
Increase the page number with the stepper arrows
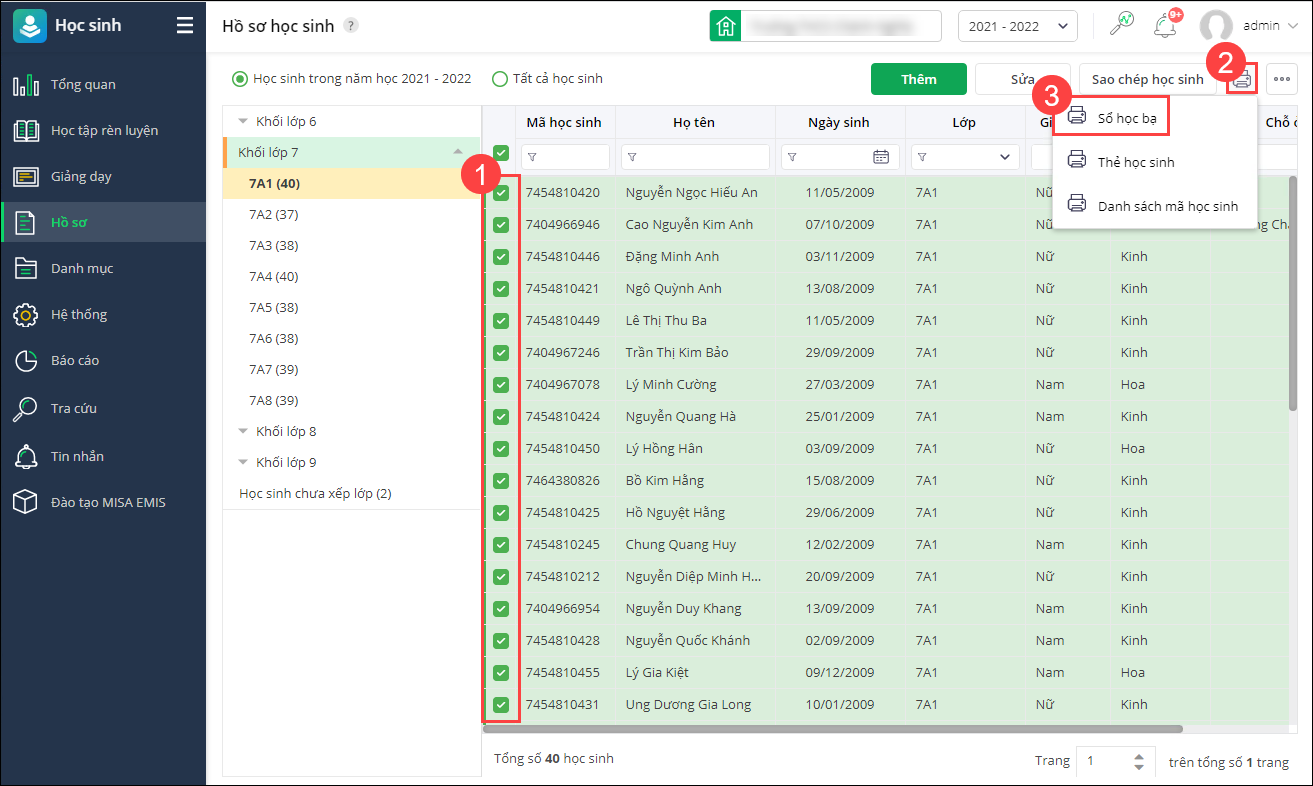[1138, 756]
